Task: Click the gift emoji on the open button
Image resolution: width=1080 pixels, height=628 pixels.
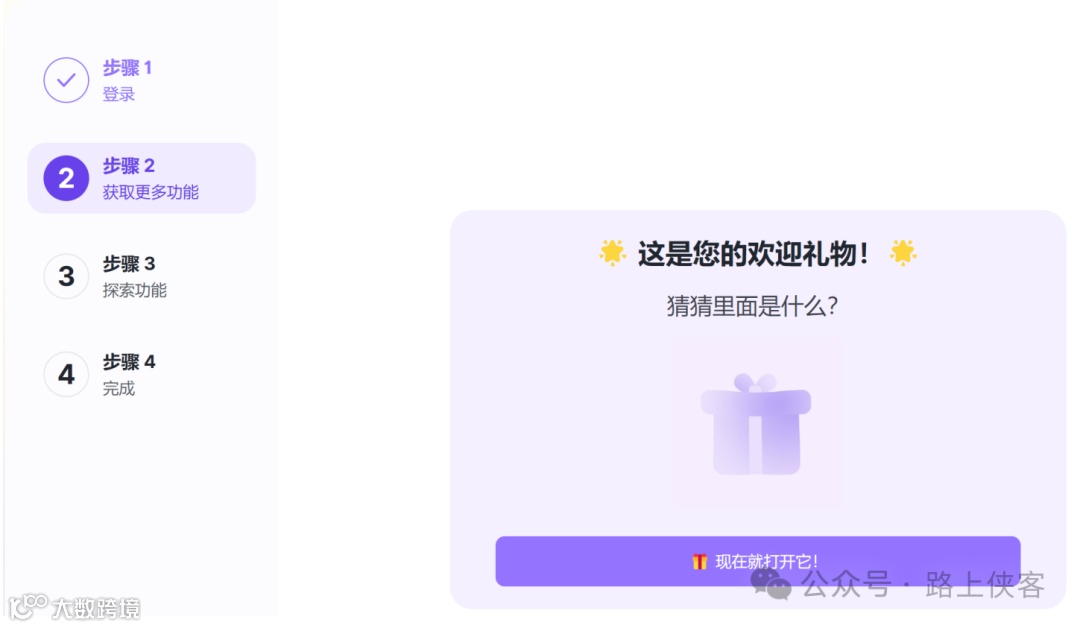Action: (x=700, y=562)
